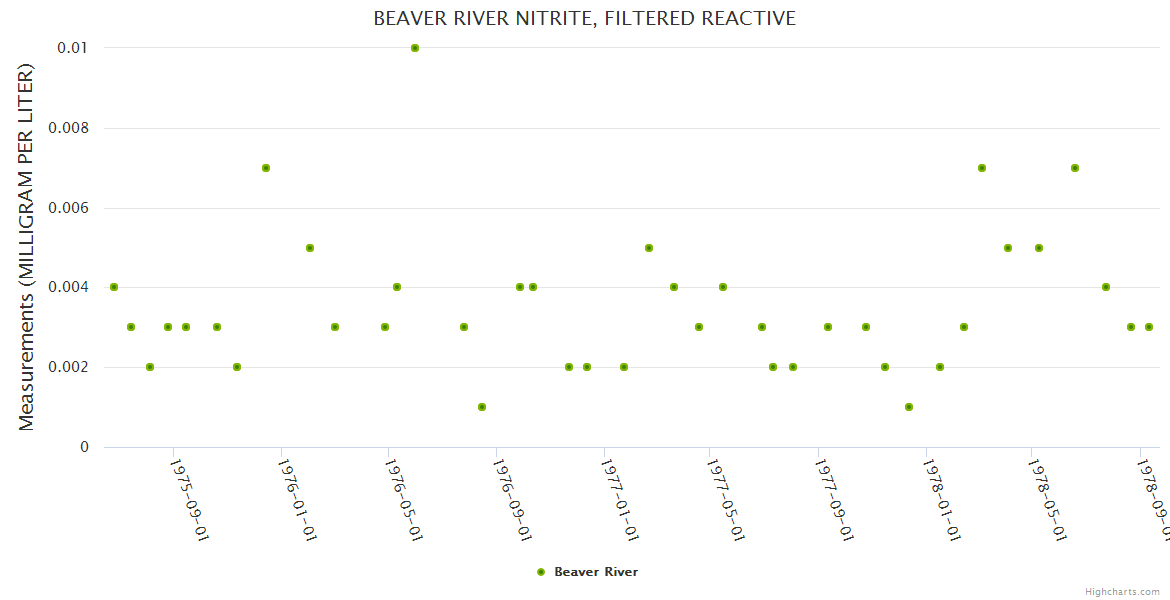Click the highest data point at 0.01

pos(415,48)
